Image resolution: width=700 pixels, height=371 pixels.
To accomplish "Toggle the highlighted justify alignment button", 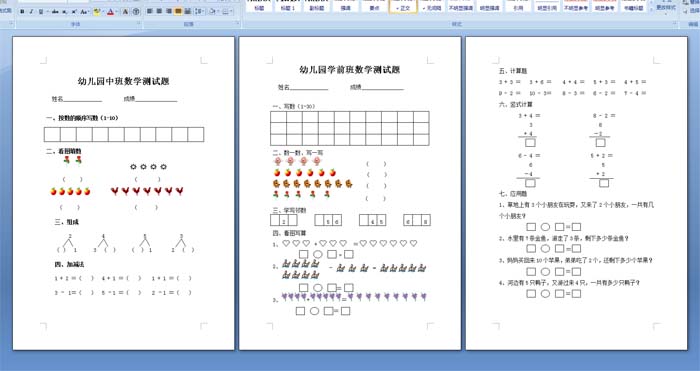I will [178, 11].
